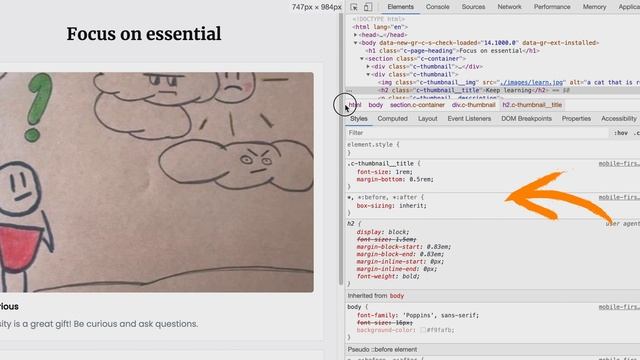This screenshot has width=640, height=360.
Task: Expand the collapsed div c-thumbnail node
Action: click(x=368, y=67)
